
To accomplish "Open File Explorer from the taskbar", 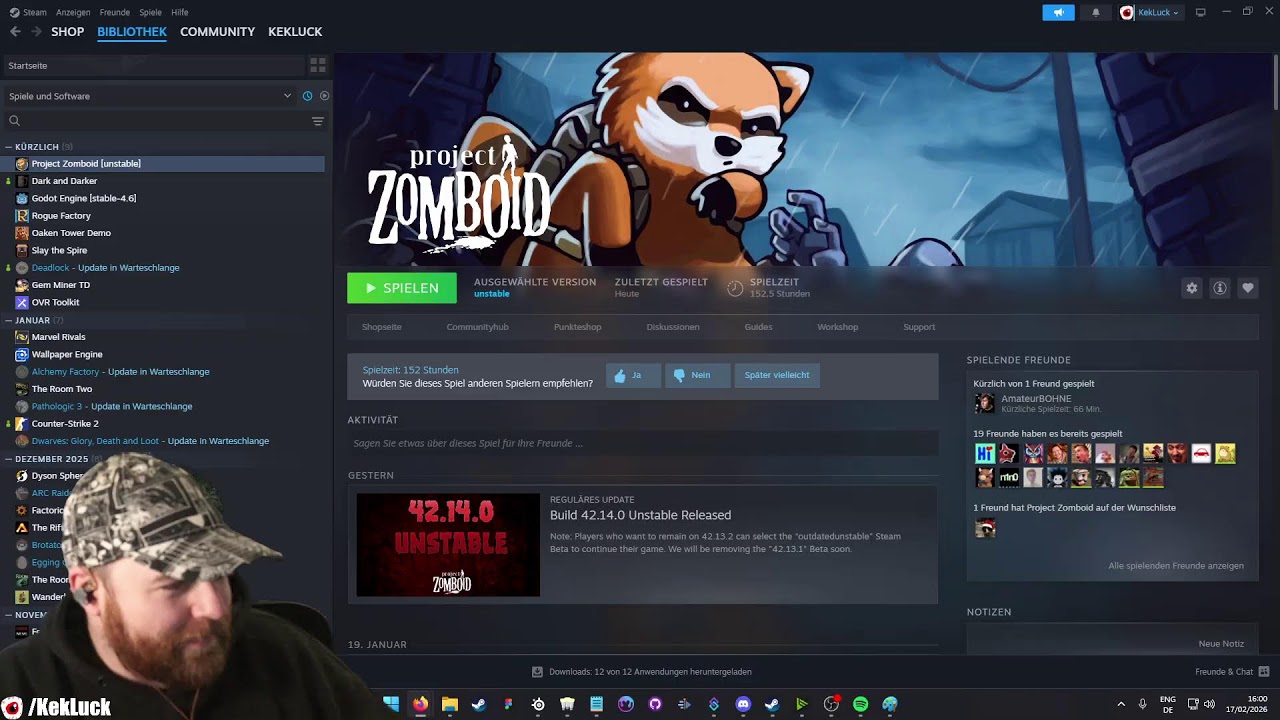I will 450,704.
